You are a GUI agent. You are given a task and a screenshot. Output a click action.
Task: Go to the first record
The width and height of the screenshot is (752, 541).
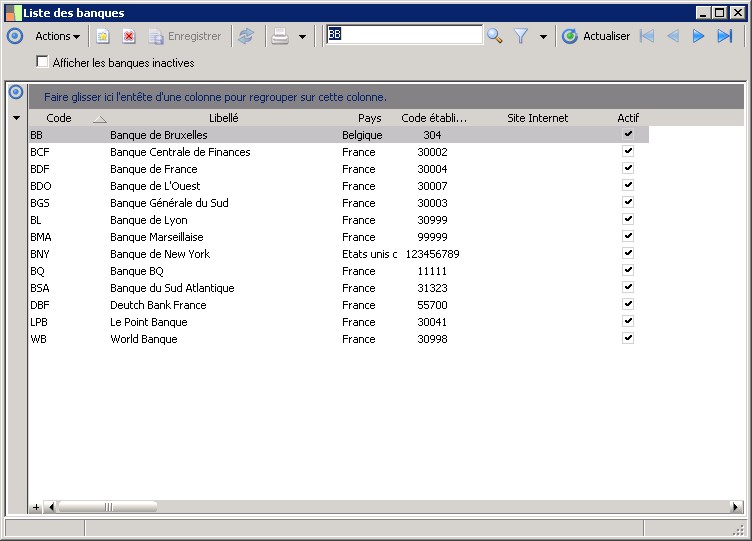[647, 36]
